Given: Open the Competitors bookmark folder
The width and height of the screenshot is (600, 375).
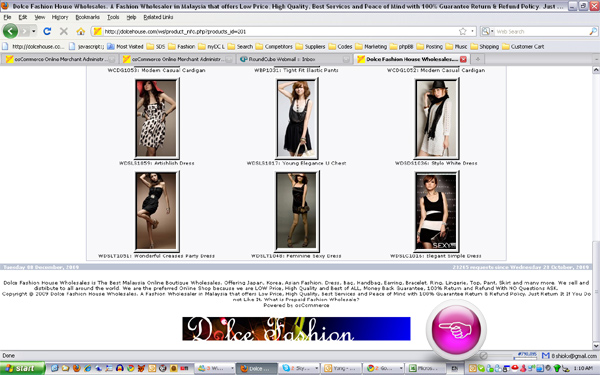Looking at the screenshot, I should pos(274,47).
